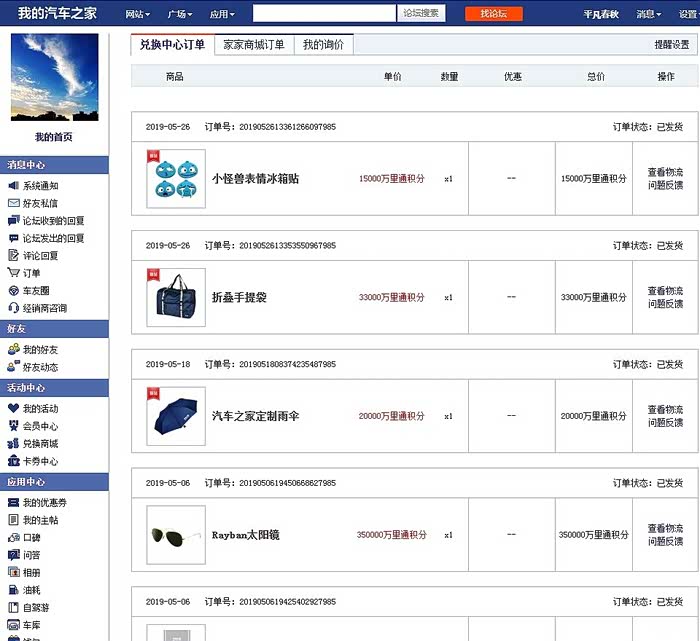Open the 车友圈 icon

point(14,291)
